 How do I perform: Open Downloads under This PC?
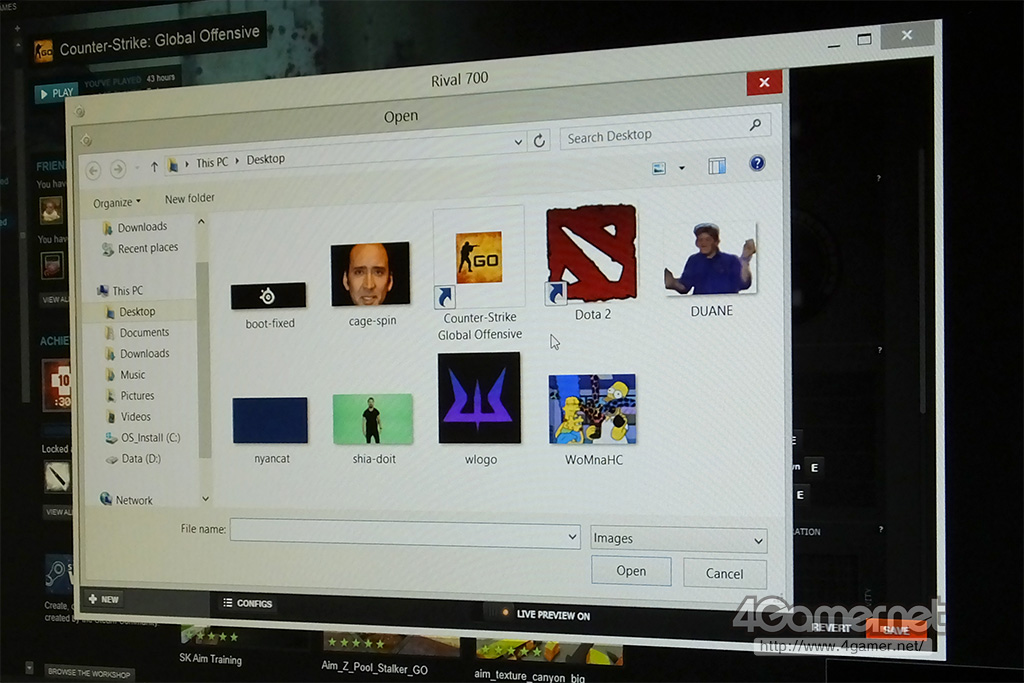137,353
